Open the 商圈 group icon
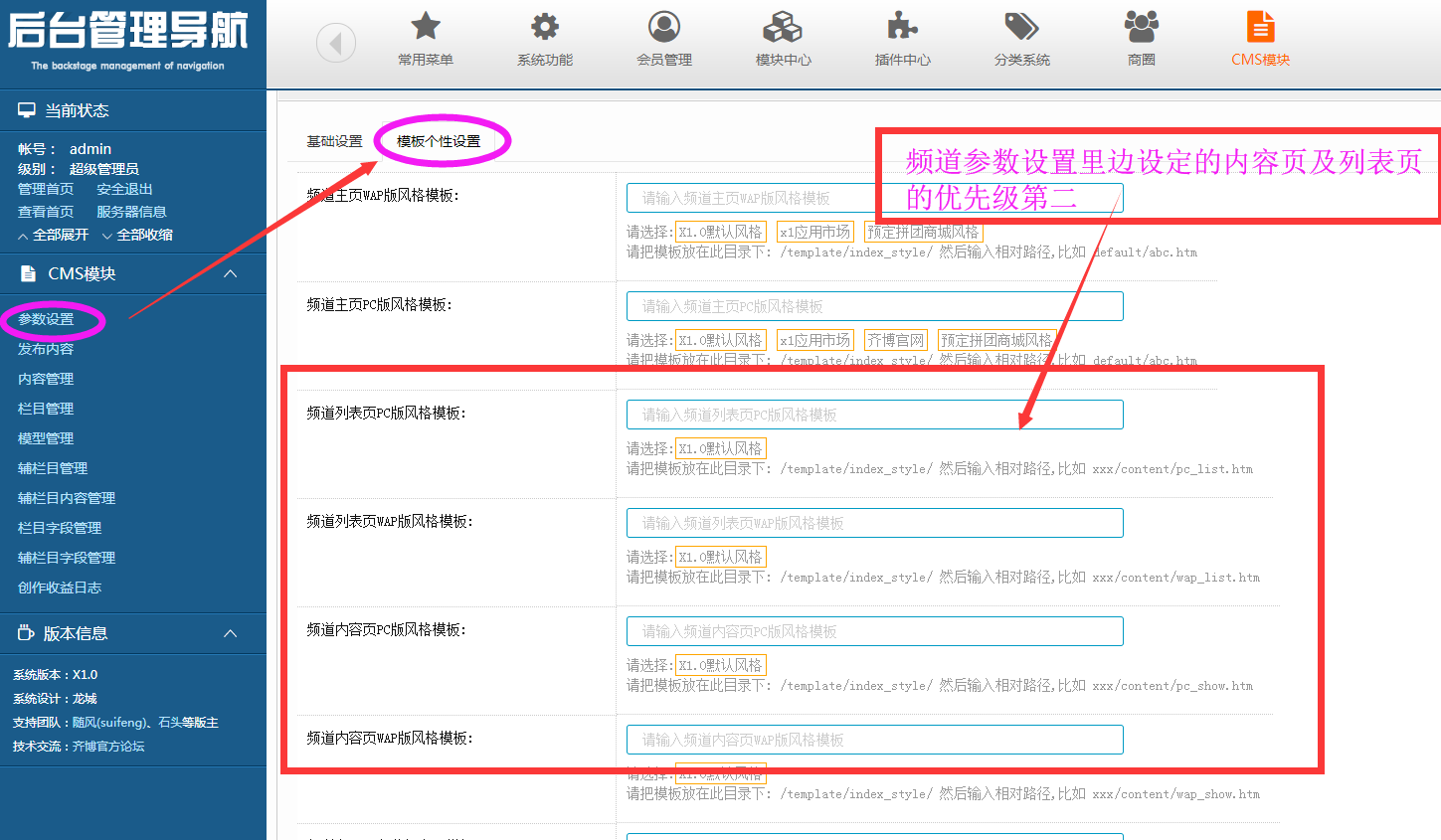Viewport: 1441px width, 840px height. [1141, 27]
